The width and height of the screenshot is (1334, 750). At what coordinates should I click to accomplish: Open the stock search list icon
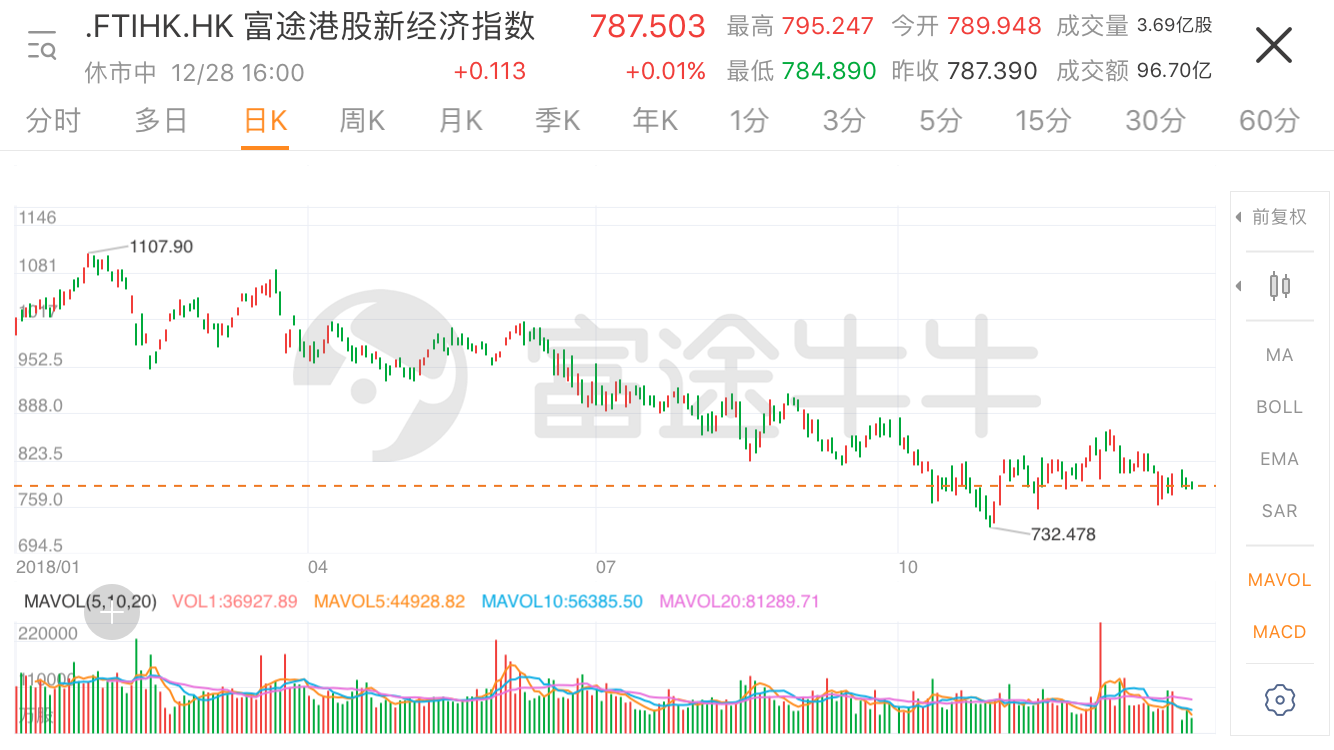coord(41,45)
